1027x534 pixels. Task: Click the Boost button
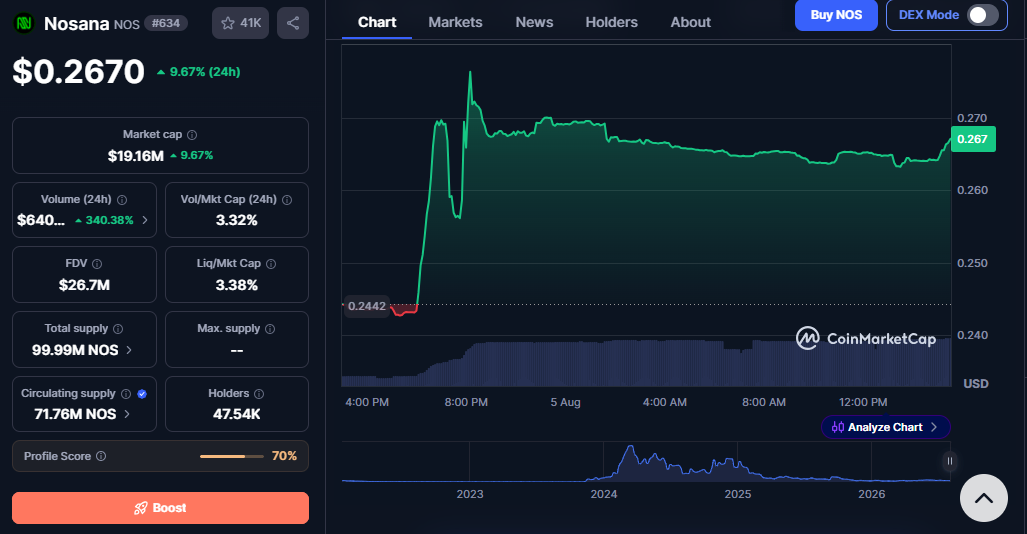[160, 508]
